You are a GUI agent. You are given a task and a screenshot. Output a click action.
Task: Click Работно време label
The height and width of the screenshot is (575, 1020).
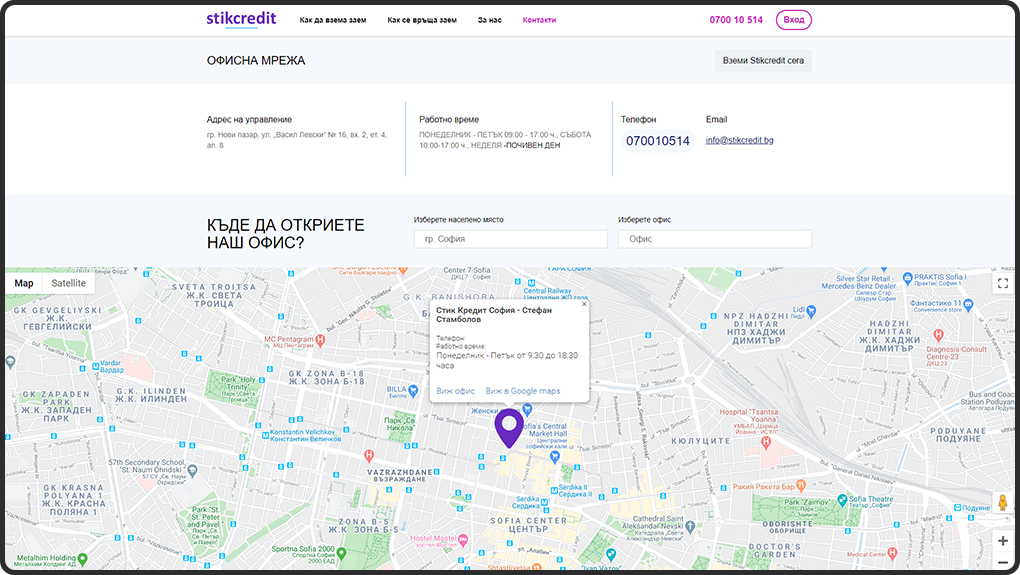449,120
